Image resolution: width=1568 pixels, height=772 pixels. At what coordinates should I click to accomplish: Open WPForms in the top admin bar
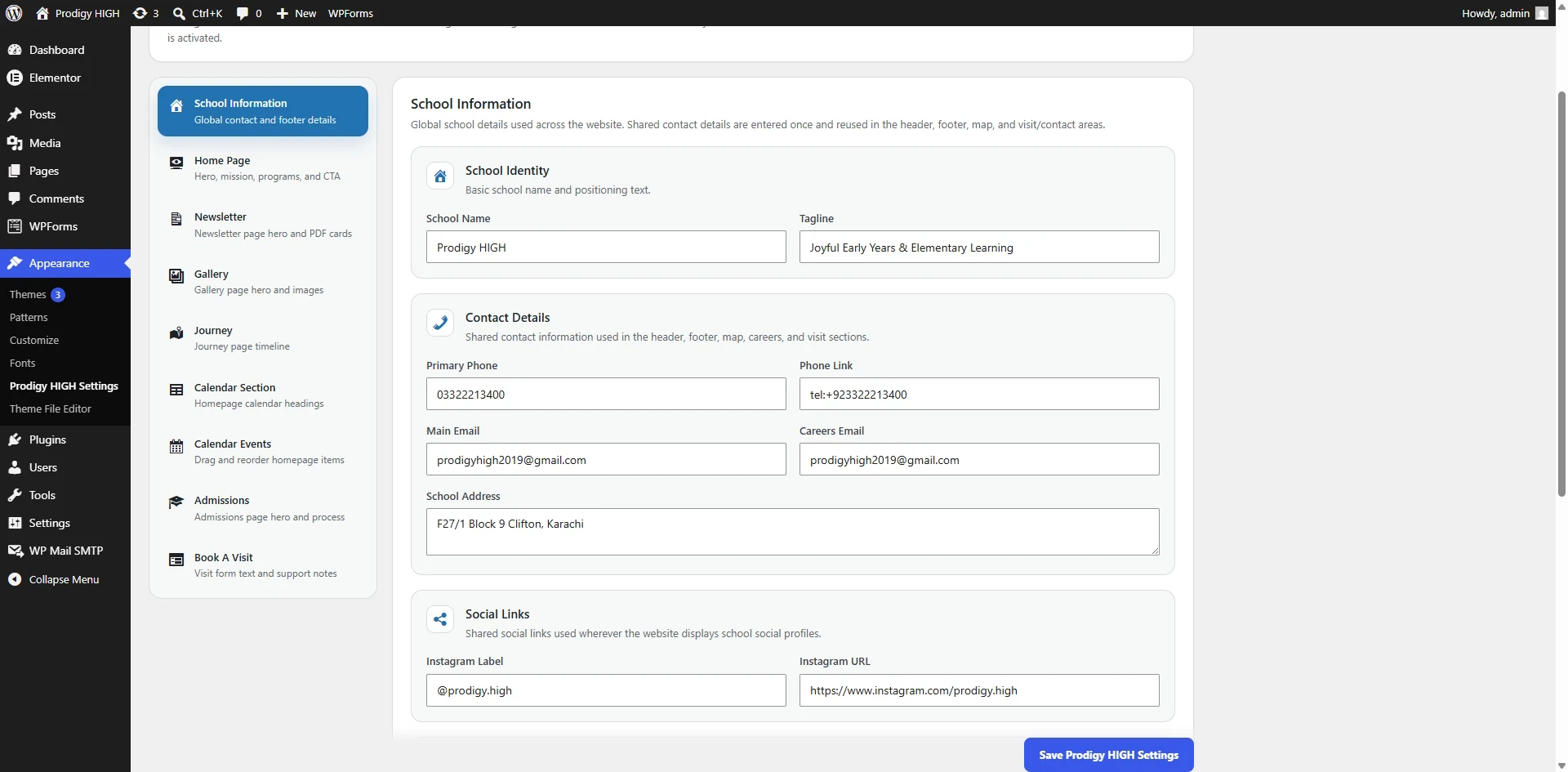pos(350,13)
